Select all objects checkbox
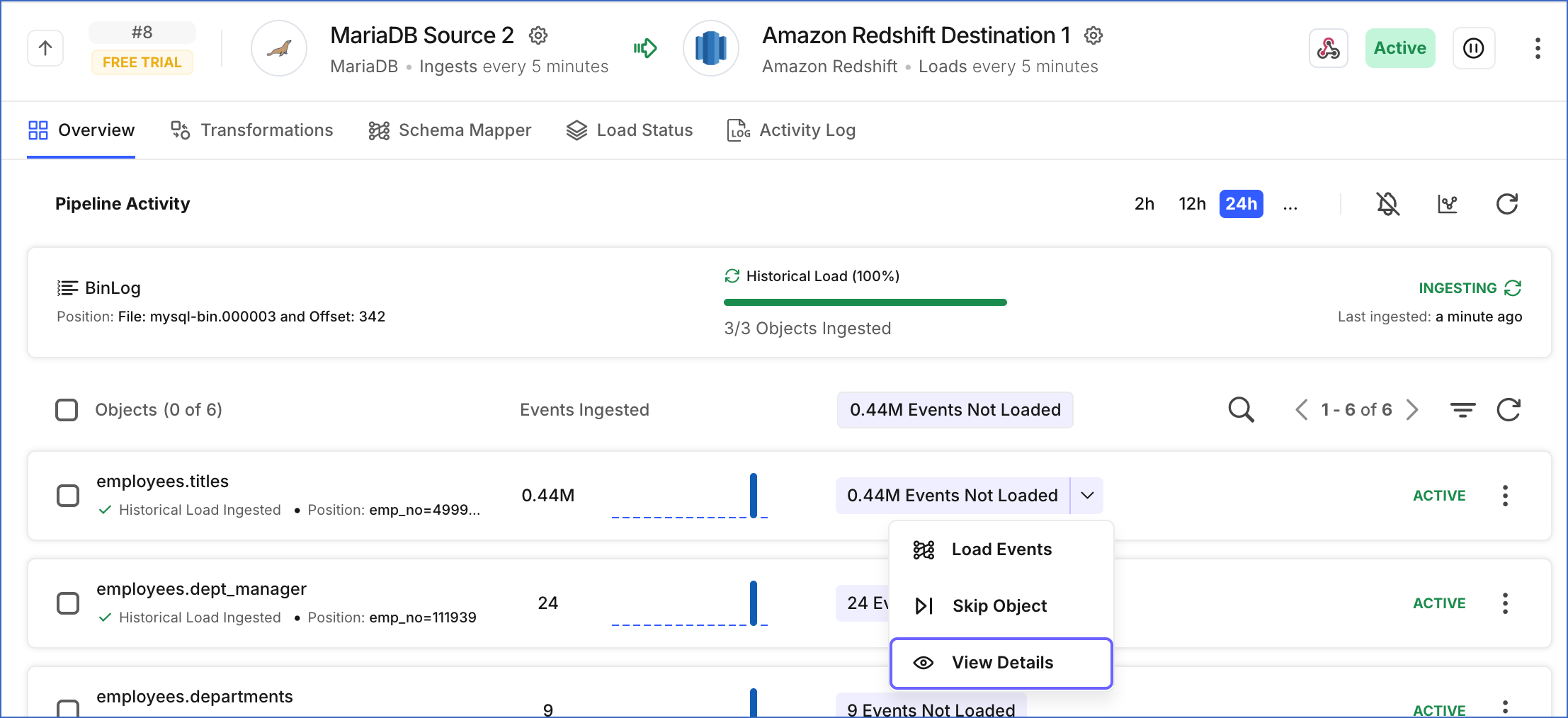Image resolution: width=1568 pixels, height=718 pixels. (x=67, y=409)
